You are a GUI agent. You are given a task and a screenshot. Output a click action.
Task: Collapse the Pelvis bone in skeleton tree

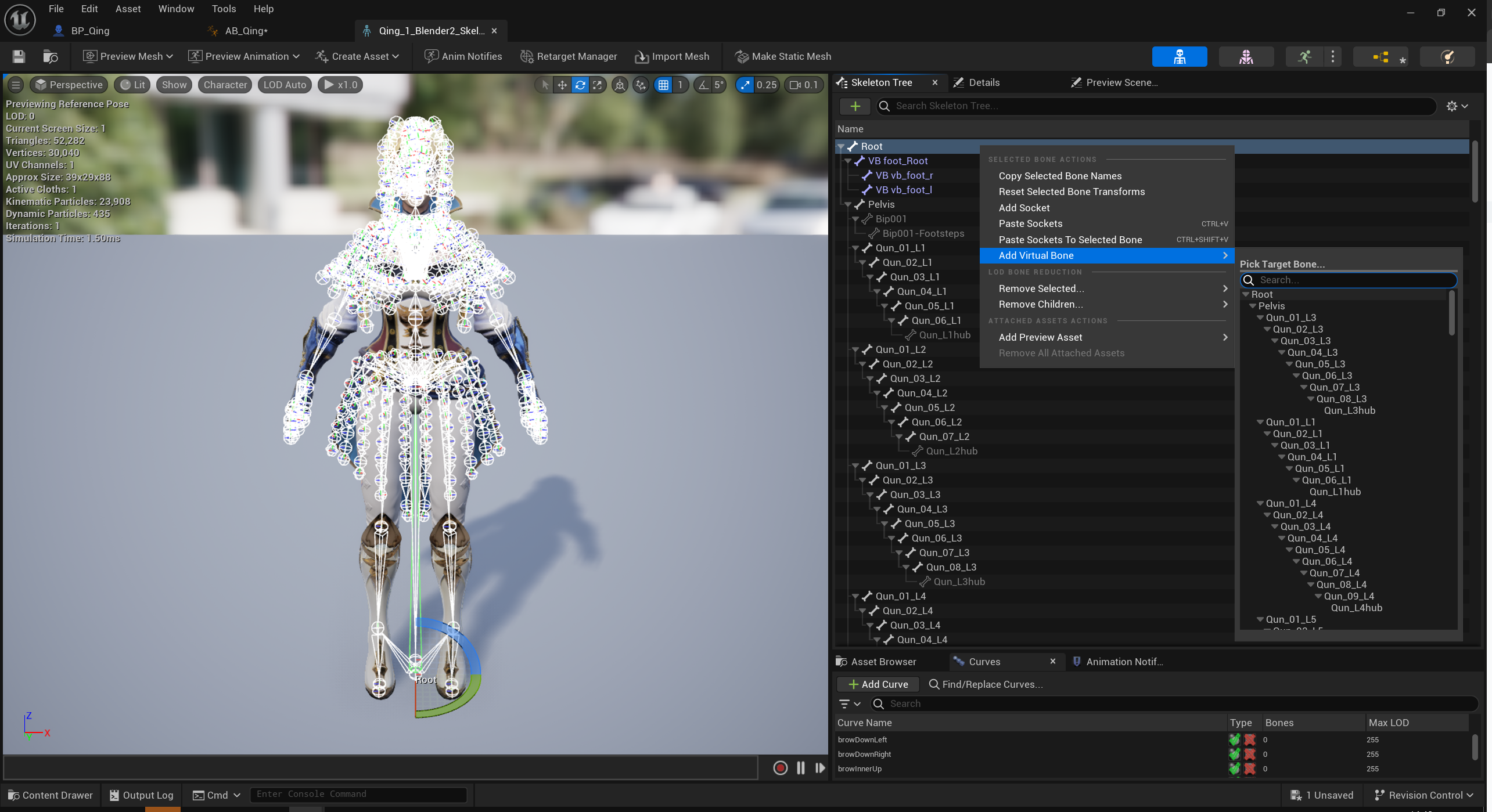pyautogui.click(x=848, y=205)
